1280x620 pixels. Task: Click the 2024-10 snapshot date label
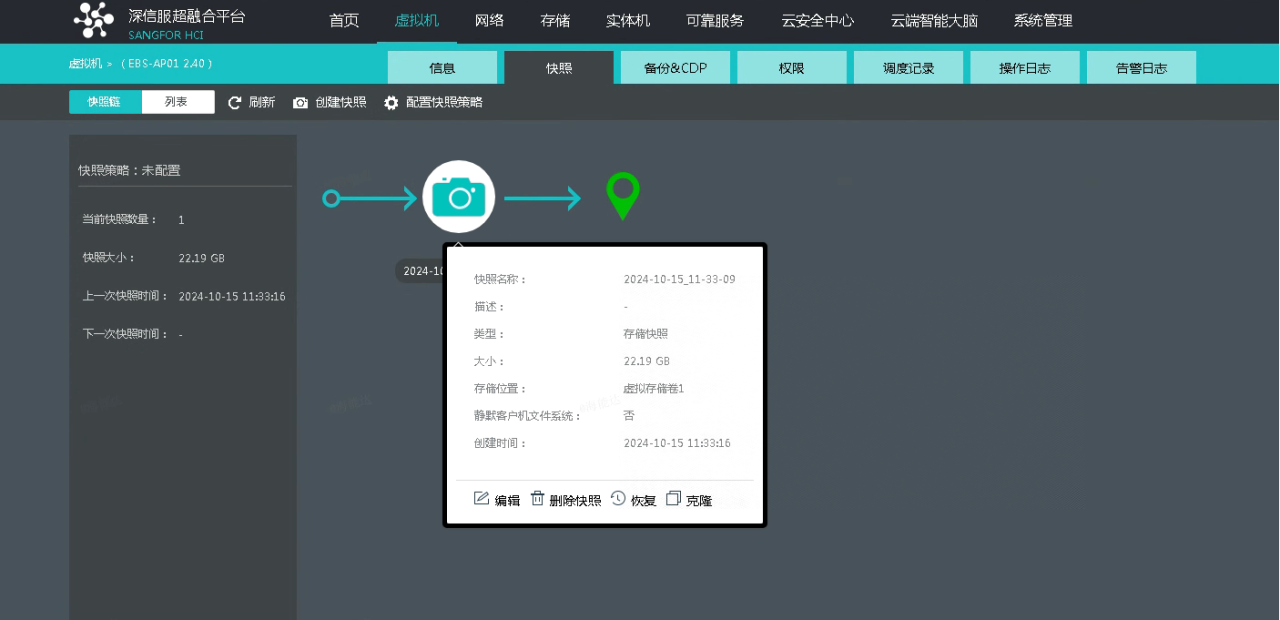point(424,271)
